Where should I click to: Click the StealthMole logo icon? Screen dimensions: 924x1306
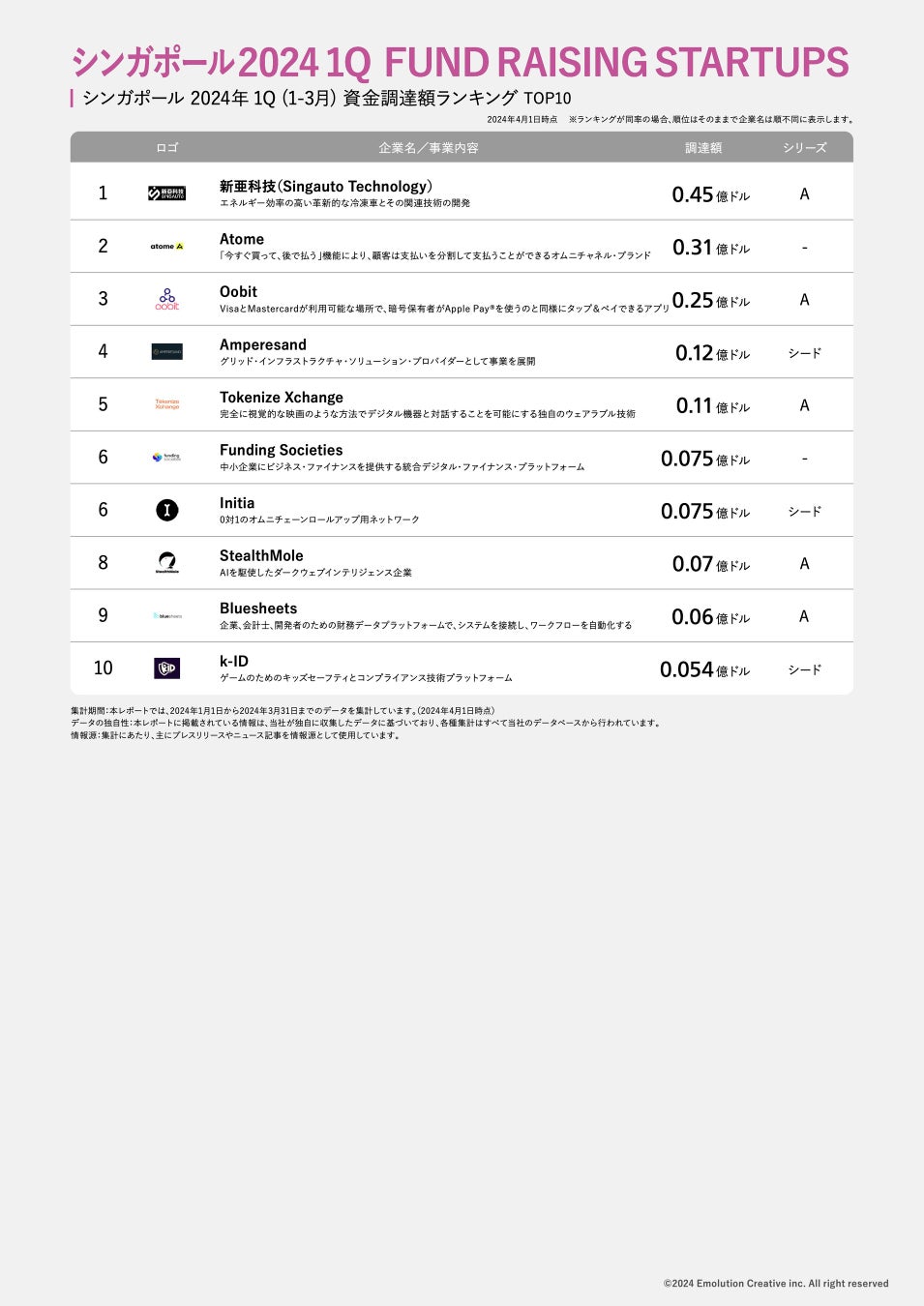166,563
